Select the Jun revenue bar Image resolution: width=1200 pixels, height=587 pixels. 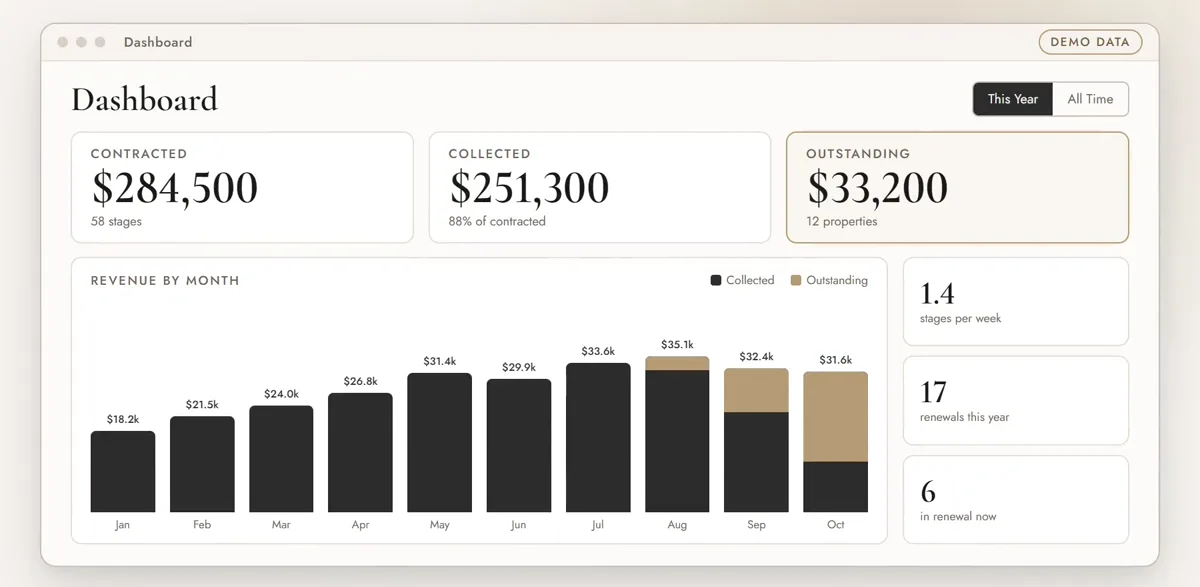tap(519, 446)
